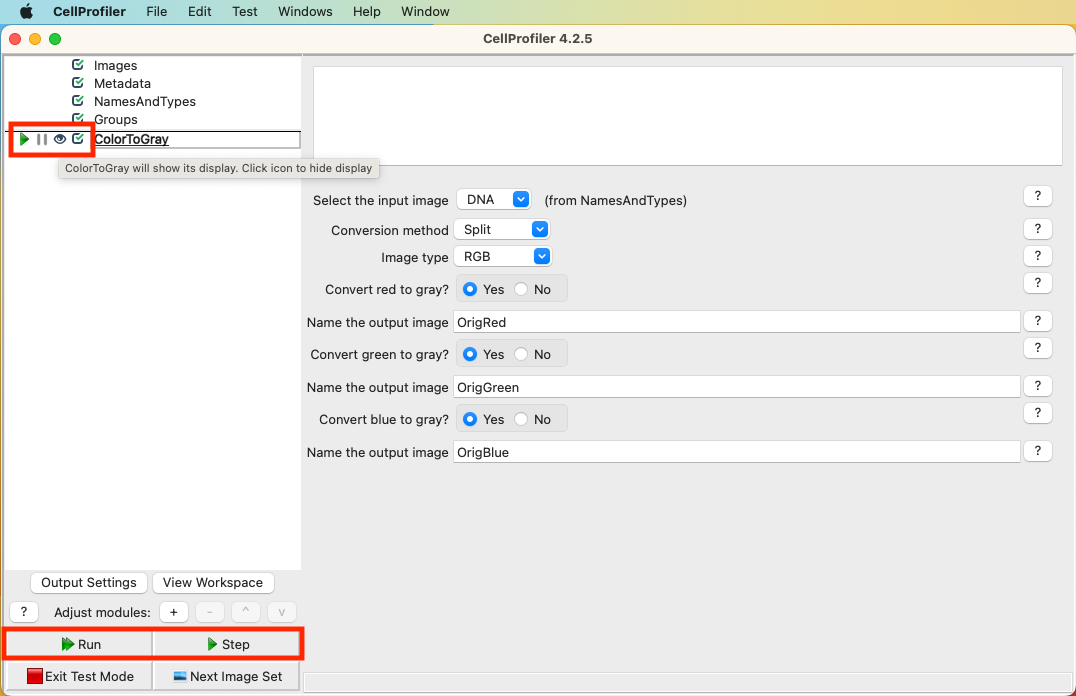Open the DNA input image dropdown
Screen dimensions: 1076x696
click(494, 200)
